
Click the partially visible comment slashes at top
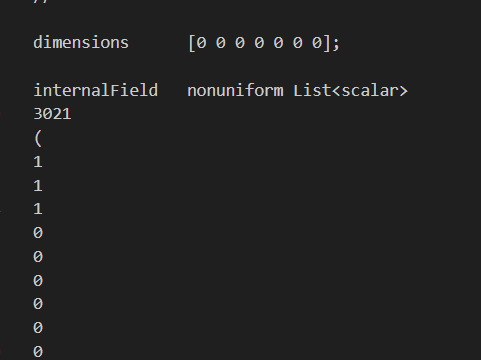[41, 1]
